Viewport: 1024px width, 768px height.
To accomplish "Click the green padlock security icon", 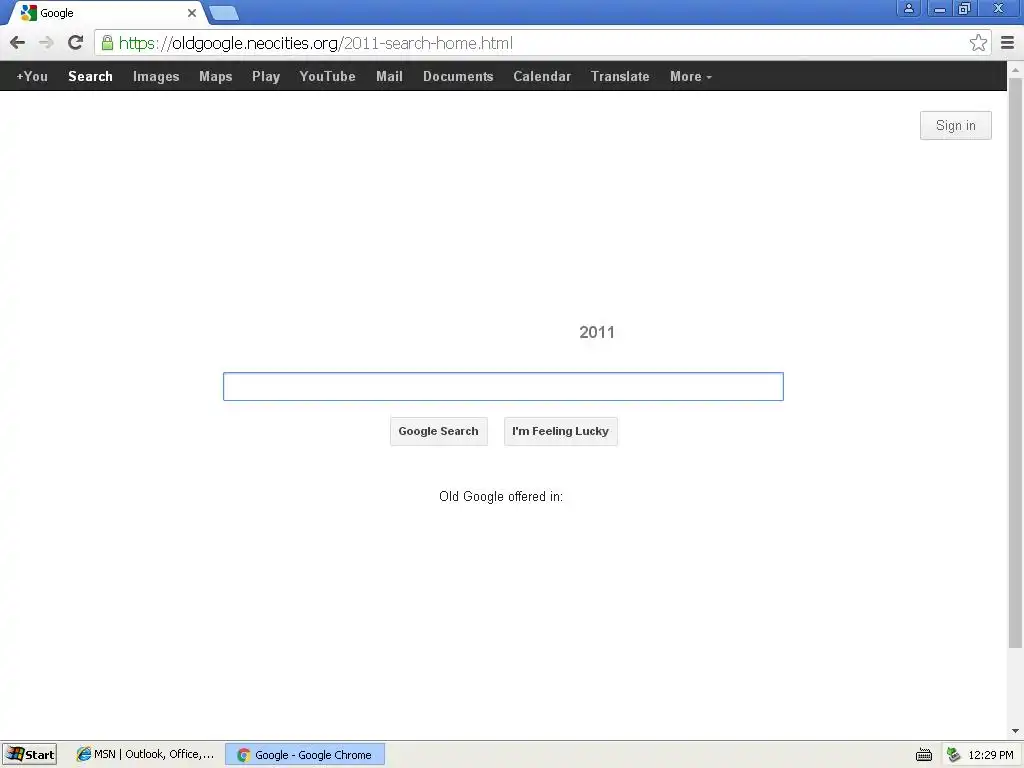I will [x=107, y=43].
